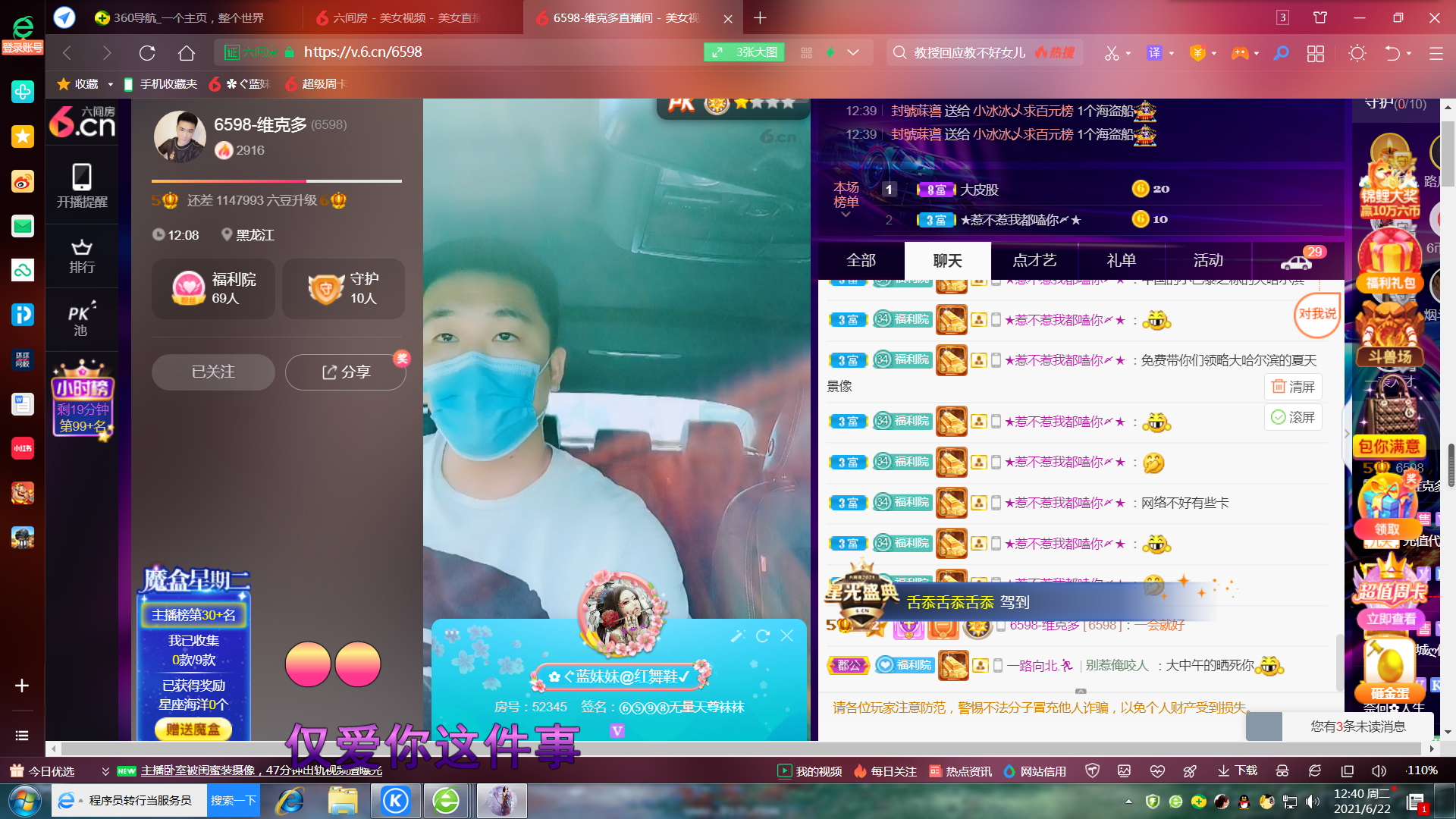This screenshot has width=1456, height=819.
Task: Open the gamepad icon in toolbar
Action: click(x=1239, y=53)
